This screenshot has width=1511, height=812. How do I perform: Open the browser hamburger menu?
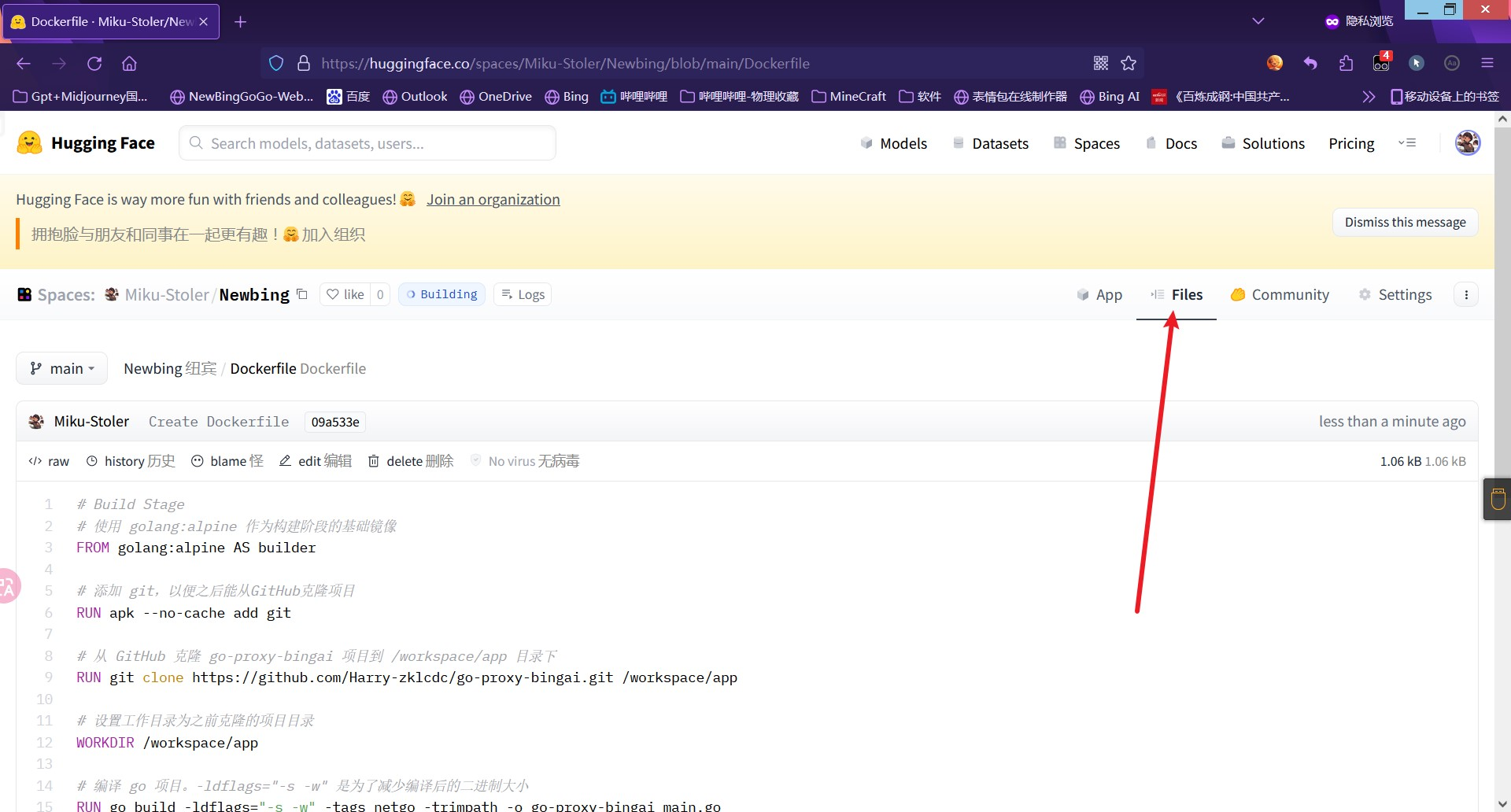[1487, 63]
